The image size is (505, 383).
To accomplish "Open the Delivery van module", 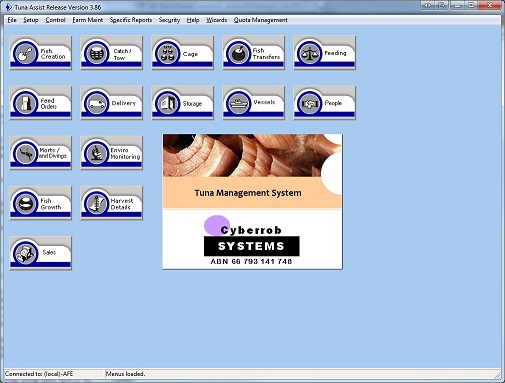I will (x=112, y=102).
